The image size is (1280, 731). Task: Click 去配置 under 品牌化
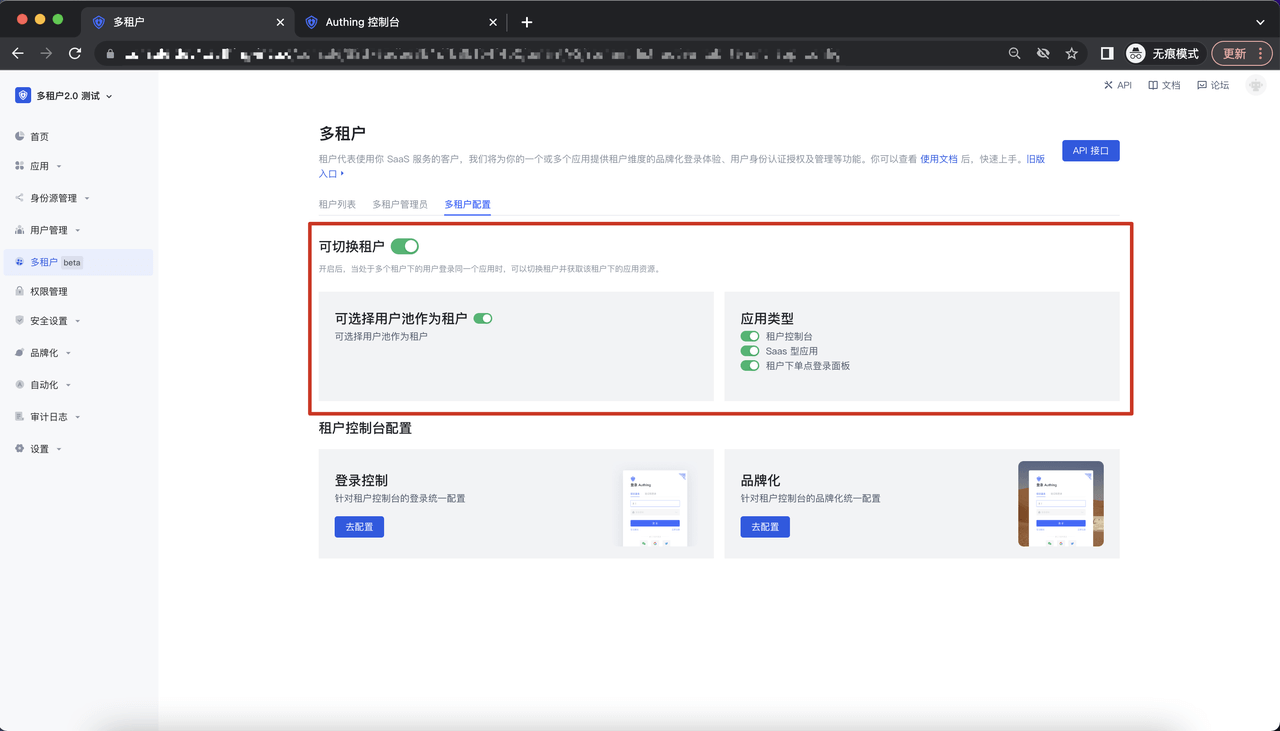point(765,527)
